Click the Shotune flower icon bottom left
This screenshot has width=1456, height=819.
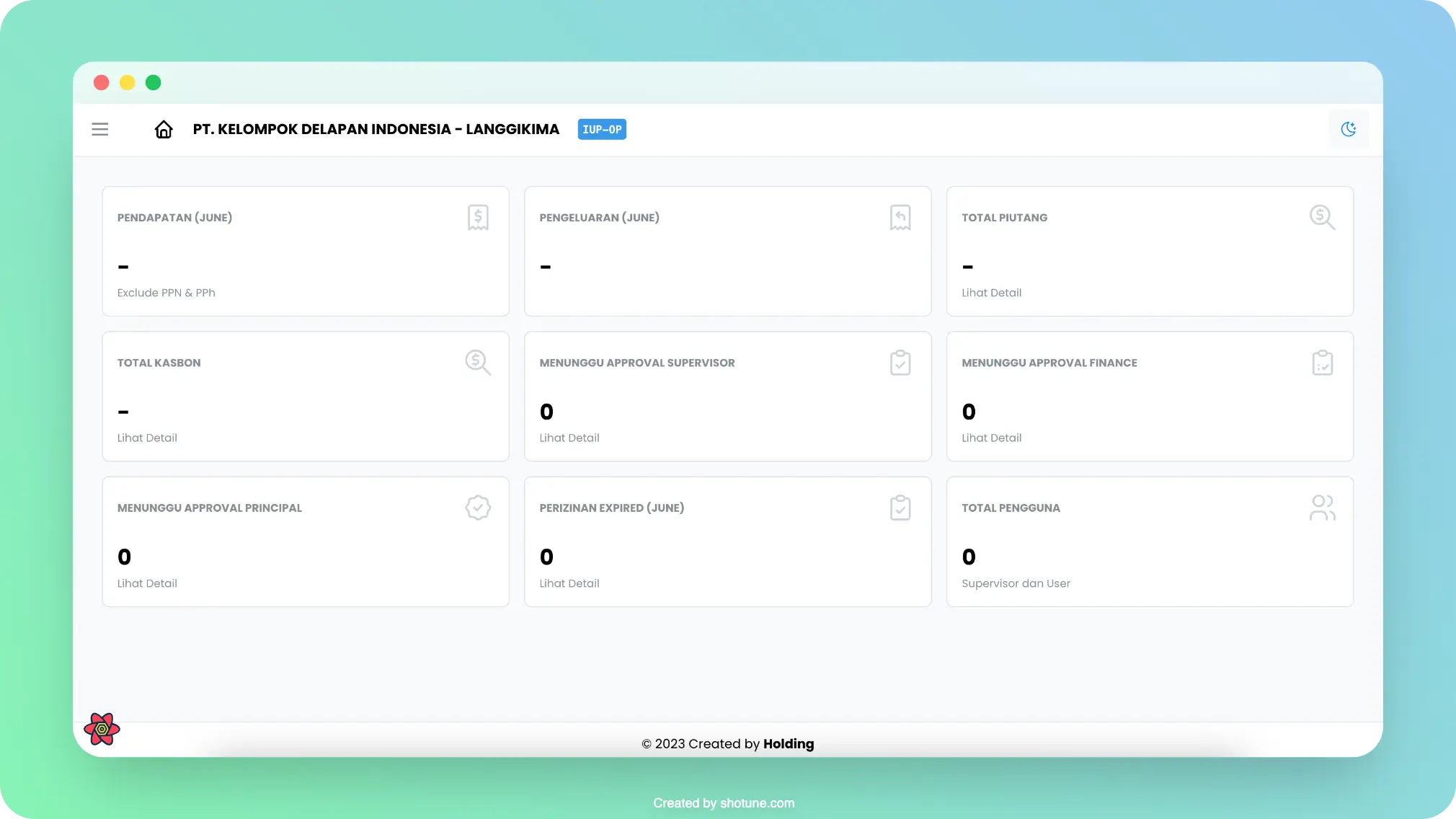(101, 728)
